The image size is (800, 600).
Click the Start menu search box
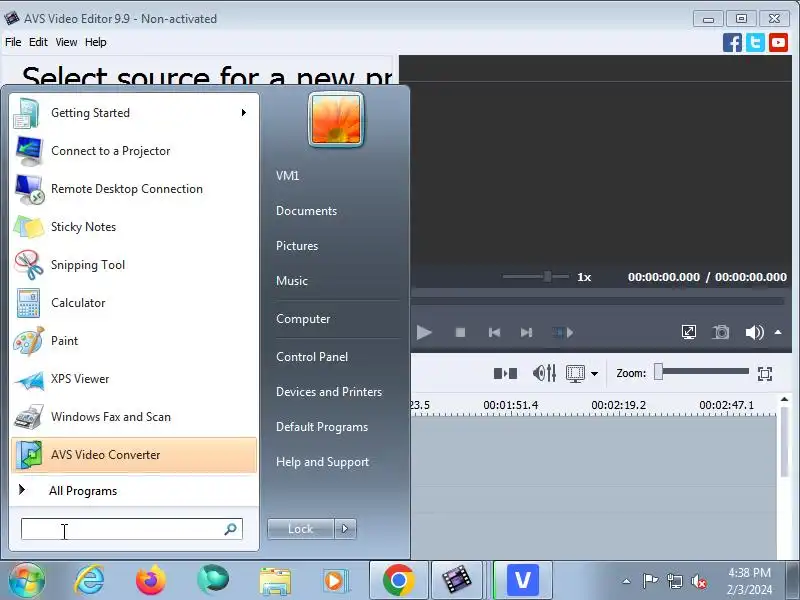point(131,529)
